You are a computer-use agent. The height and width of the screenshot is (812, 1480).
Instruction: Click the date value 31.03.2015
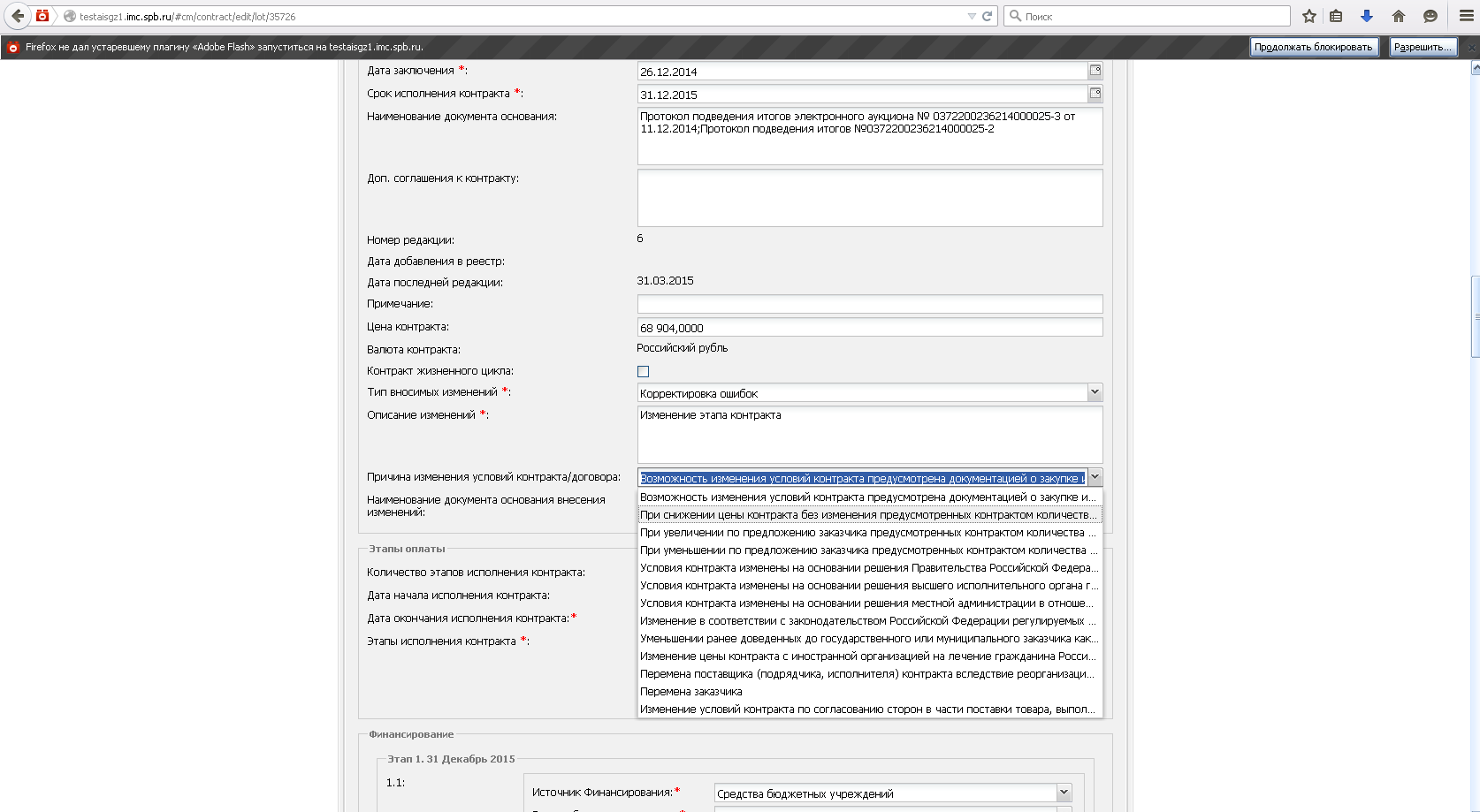click(x=665, y=281)
